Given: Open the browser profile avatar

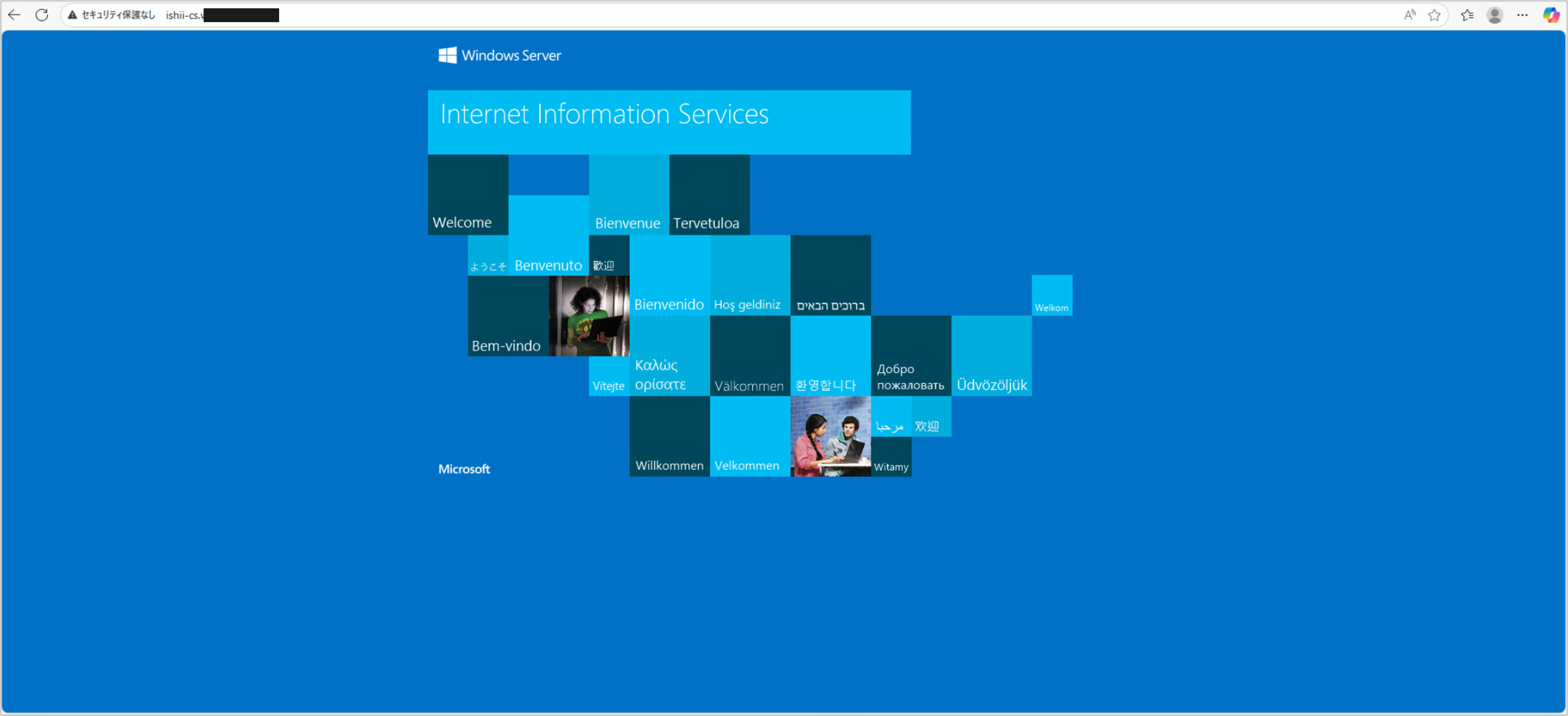Looking at the screenshot, I should click(1494, 15).
